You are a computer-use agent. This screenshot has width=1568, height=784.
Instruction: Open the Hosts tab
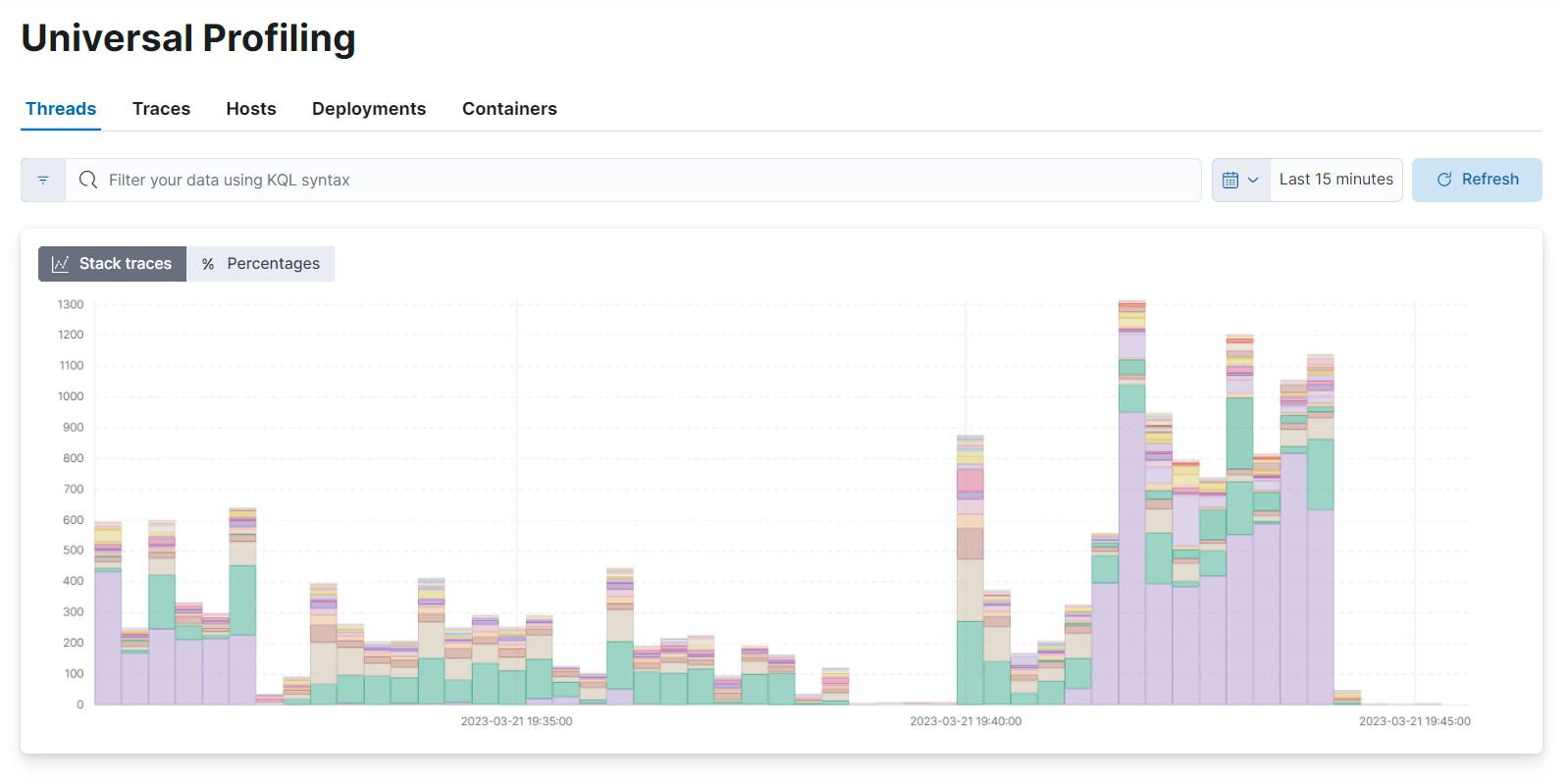pos(251,109)
